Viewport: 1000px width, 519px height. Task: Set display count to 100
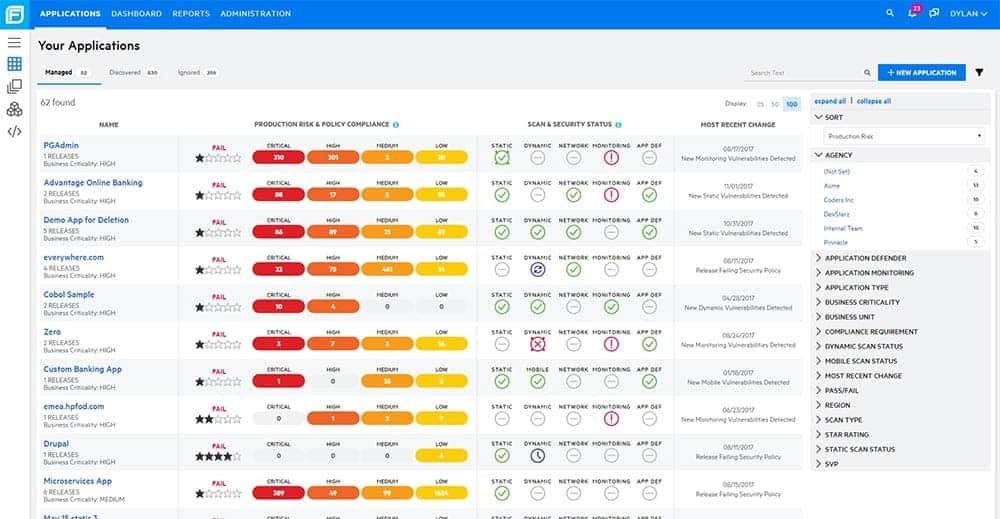pyautogui.click(x=791, y=104)
